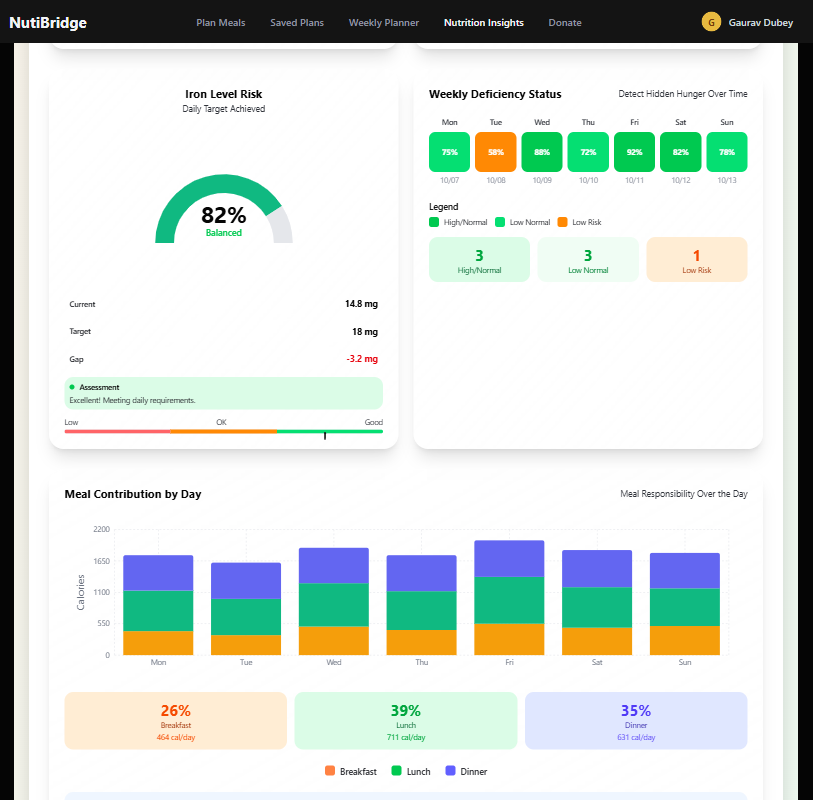Select Tuesday 58% orange deficiency tile
This screenshot has height=800, width=813.
tap(496, 152)
